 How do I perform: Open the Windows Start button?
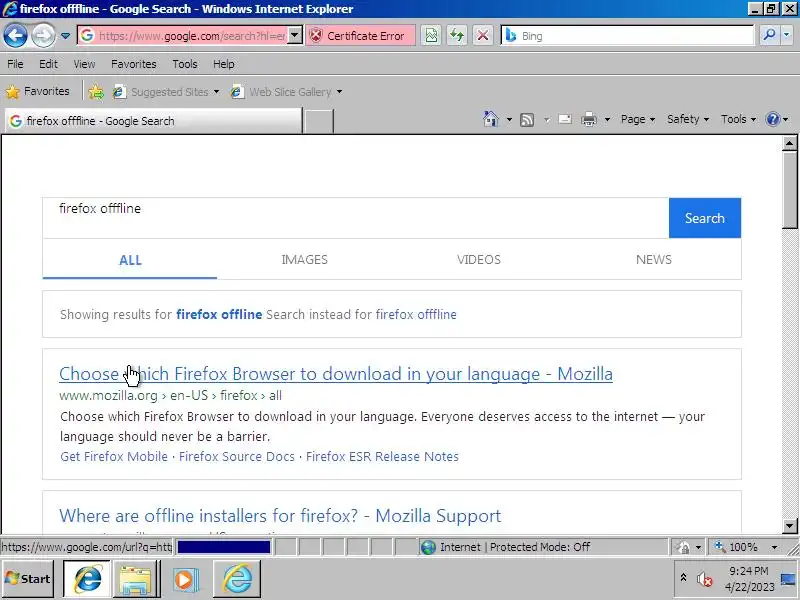[28, 579]
